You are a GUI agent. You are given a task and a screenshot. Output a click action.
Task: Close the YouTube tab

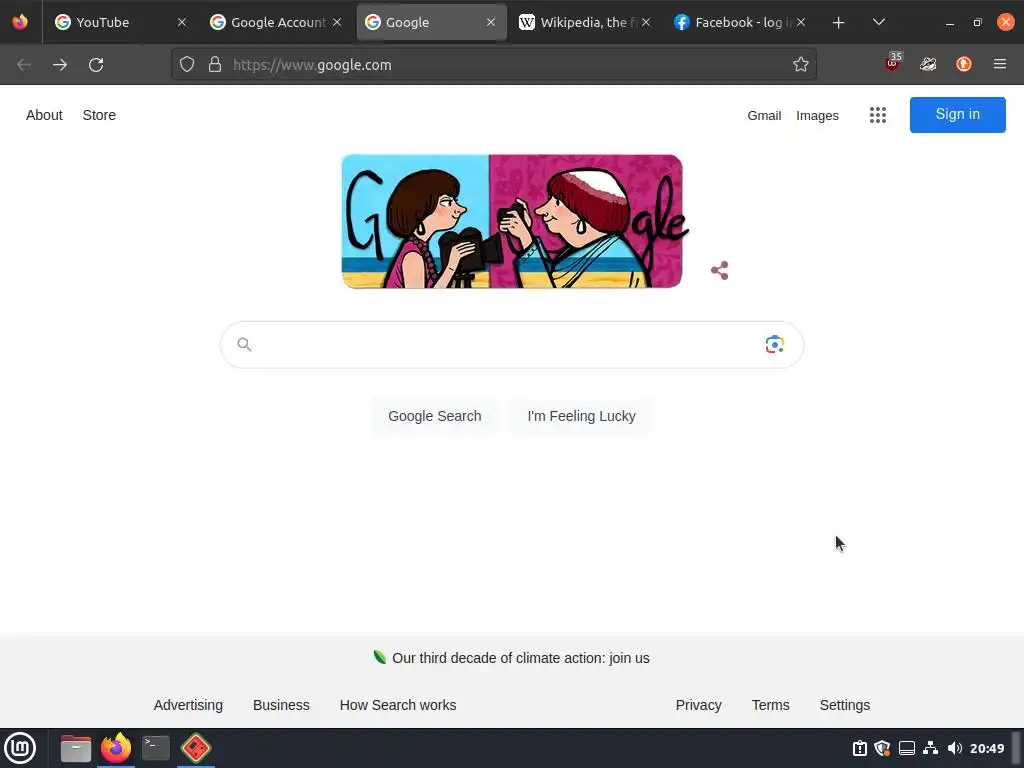[x=182, y=22]
